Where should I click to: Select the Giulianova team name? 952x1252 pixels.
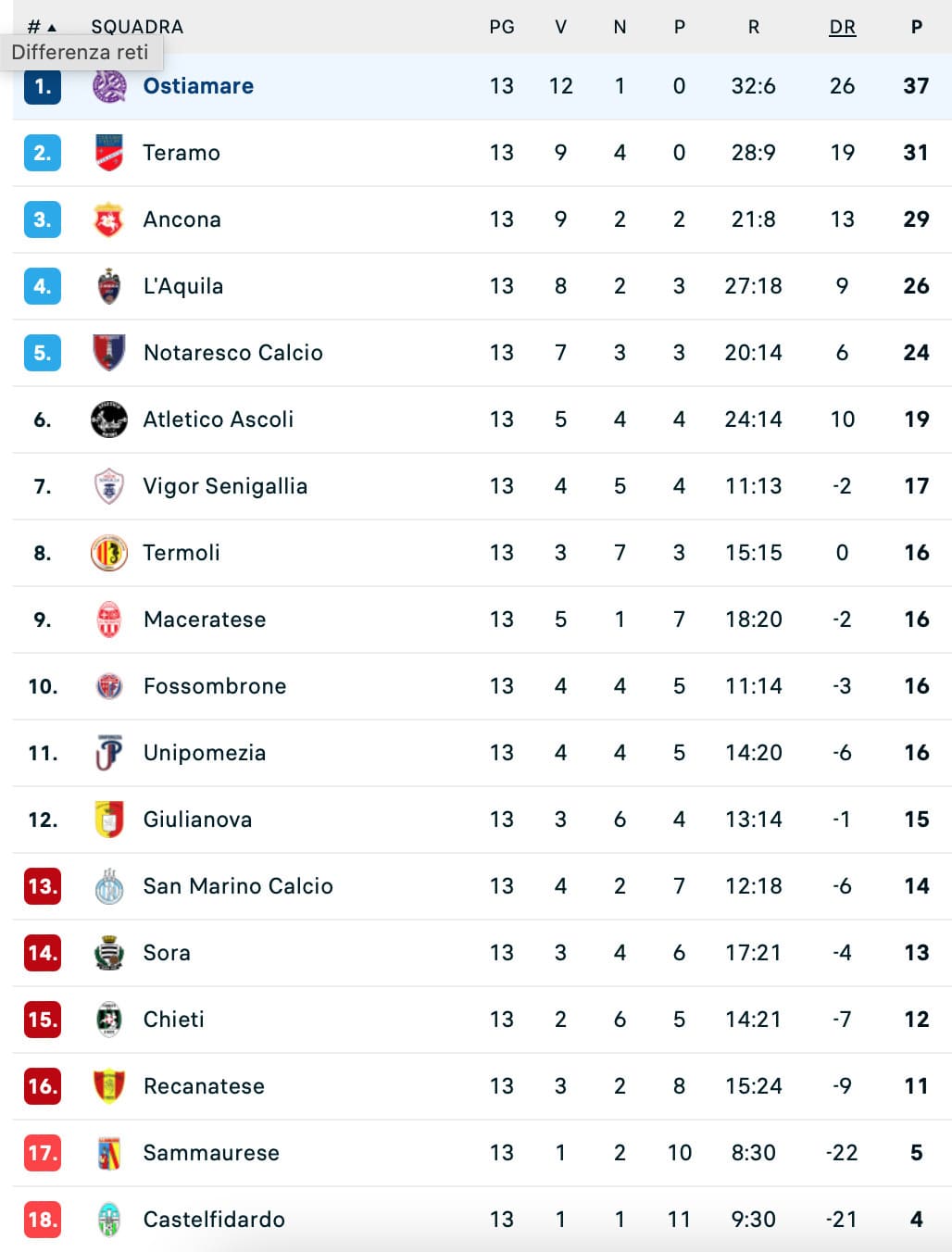197,820
